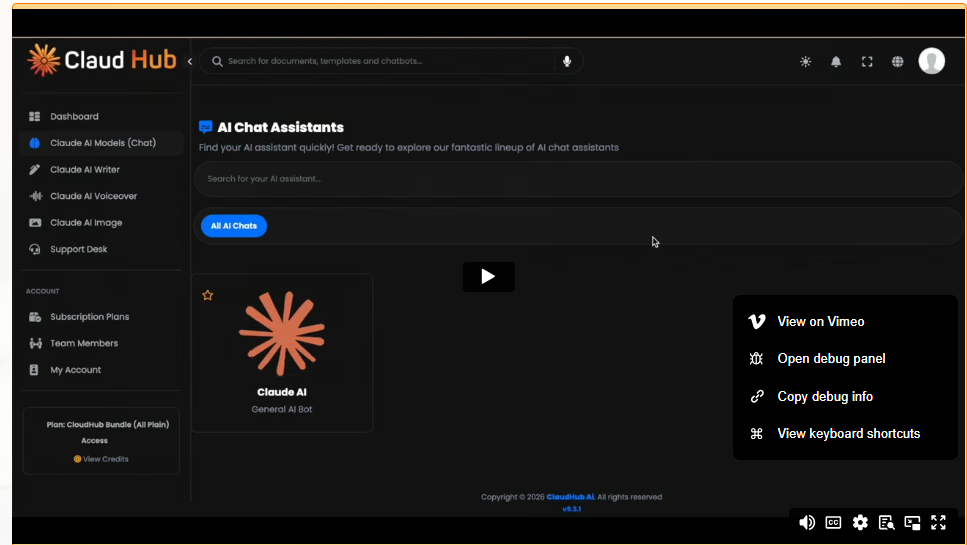Click the View Credits link

pos(101,459)
